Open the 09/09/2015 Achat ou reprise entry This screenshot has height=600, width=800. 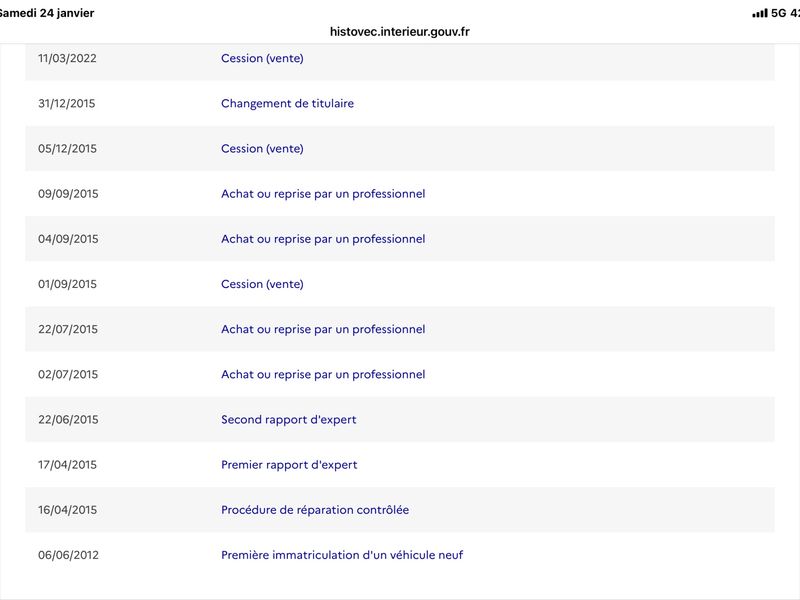(323, 194)
